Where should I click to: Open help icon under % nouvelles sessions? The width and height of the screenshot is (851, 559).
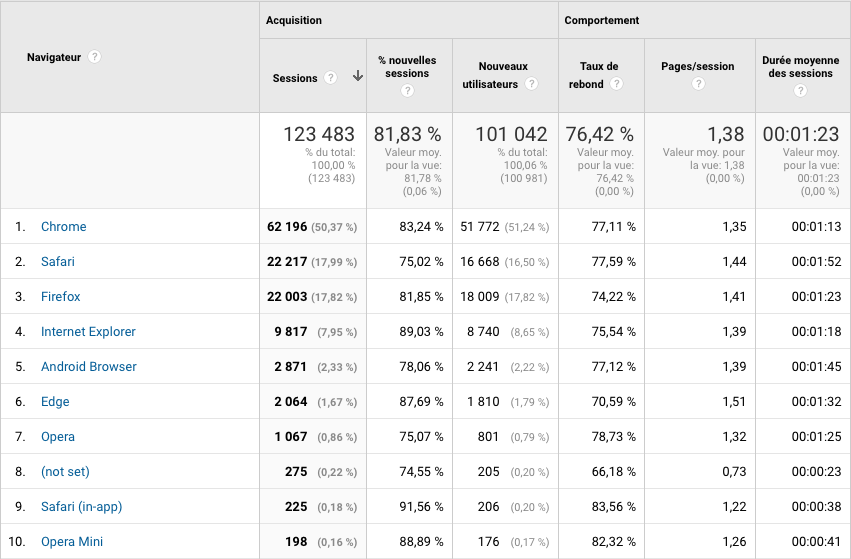tap(407, 91)
